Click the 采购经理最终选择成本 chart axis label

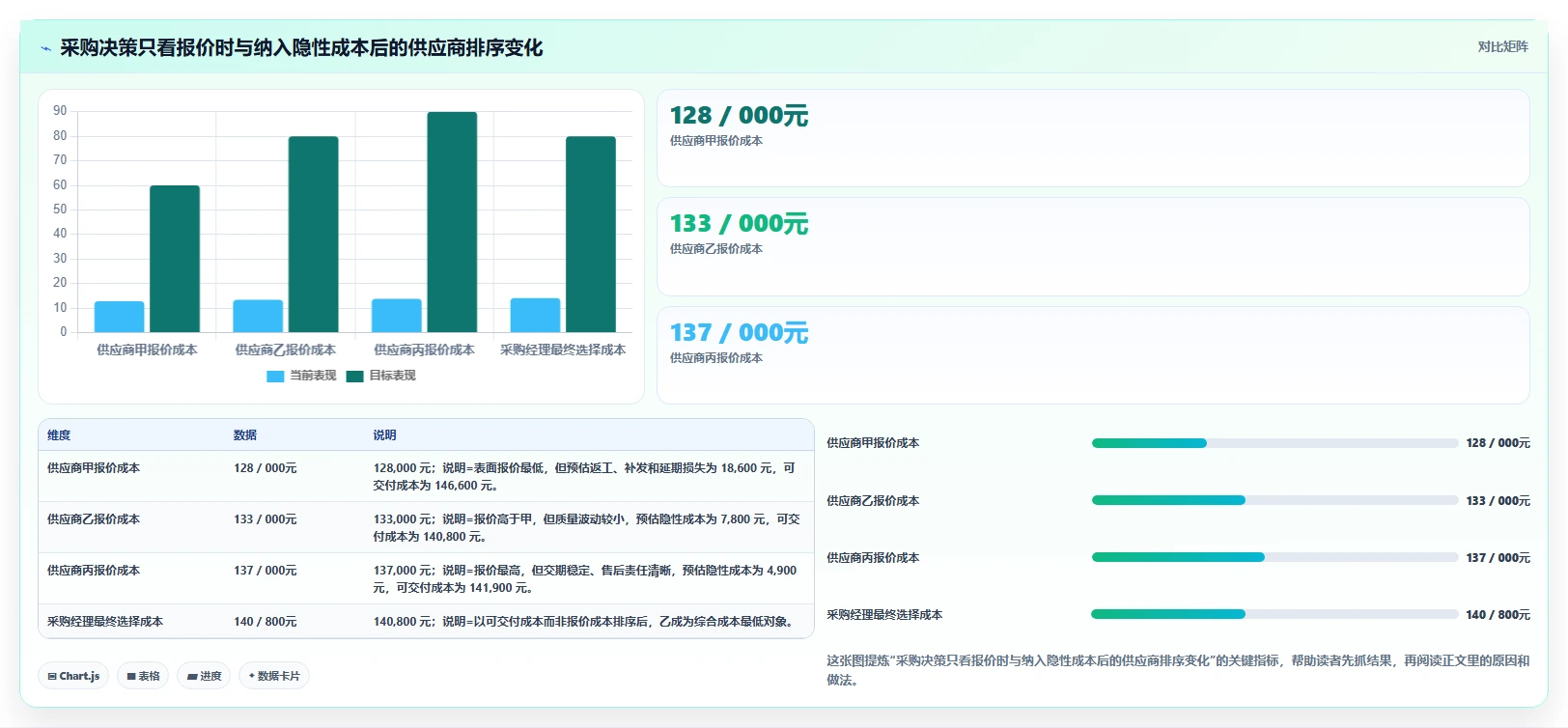click(x=563, y=350)
